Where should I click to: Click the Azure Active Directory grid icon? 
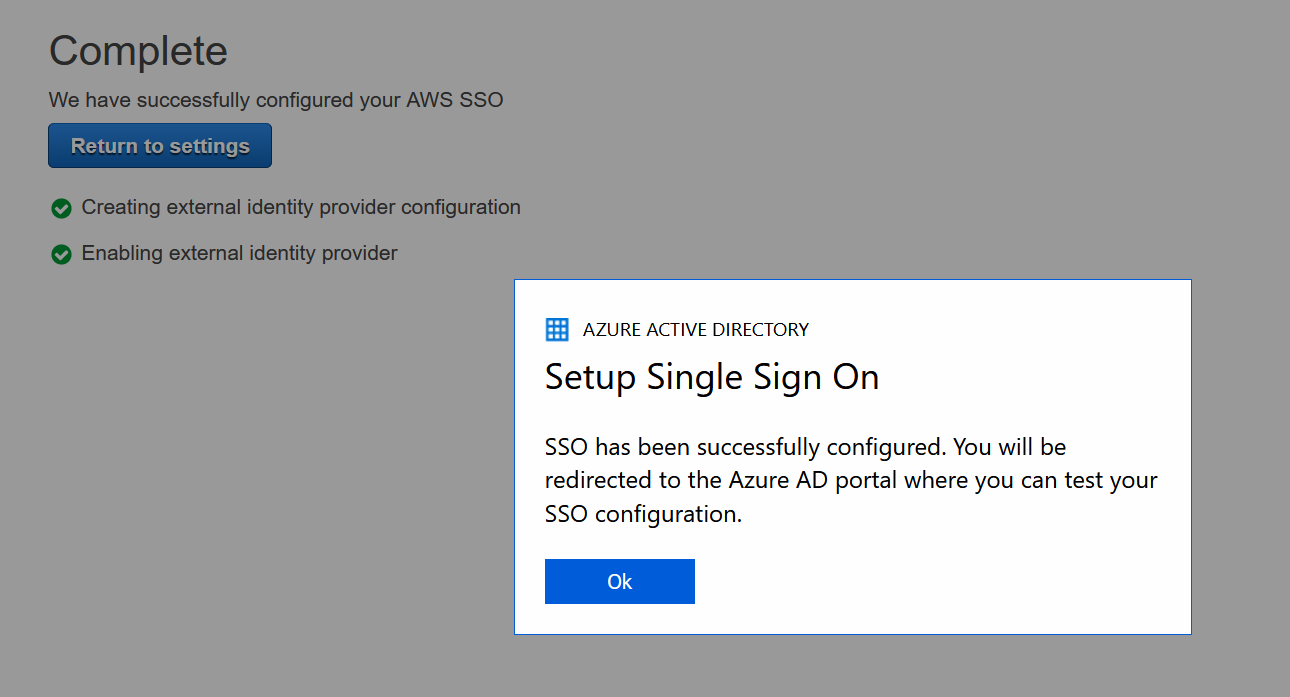557,329
